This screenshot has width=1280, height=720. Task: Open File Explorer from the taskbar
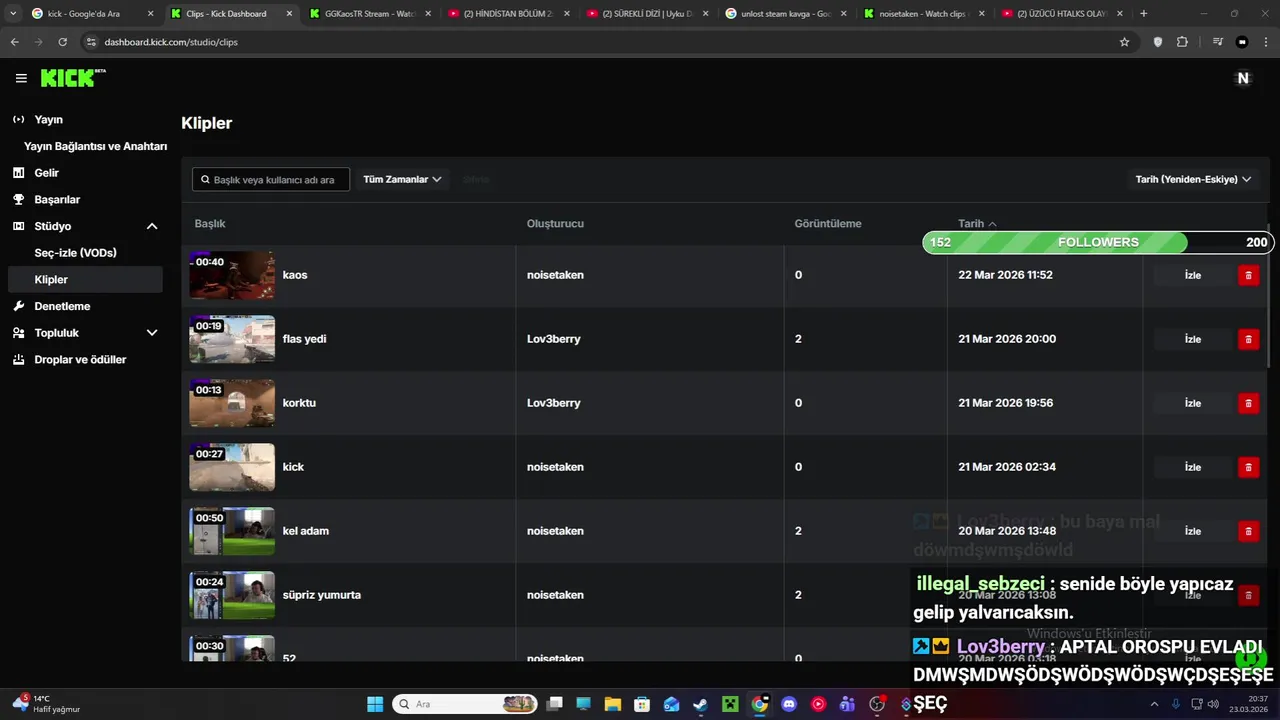point(613,704)
